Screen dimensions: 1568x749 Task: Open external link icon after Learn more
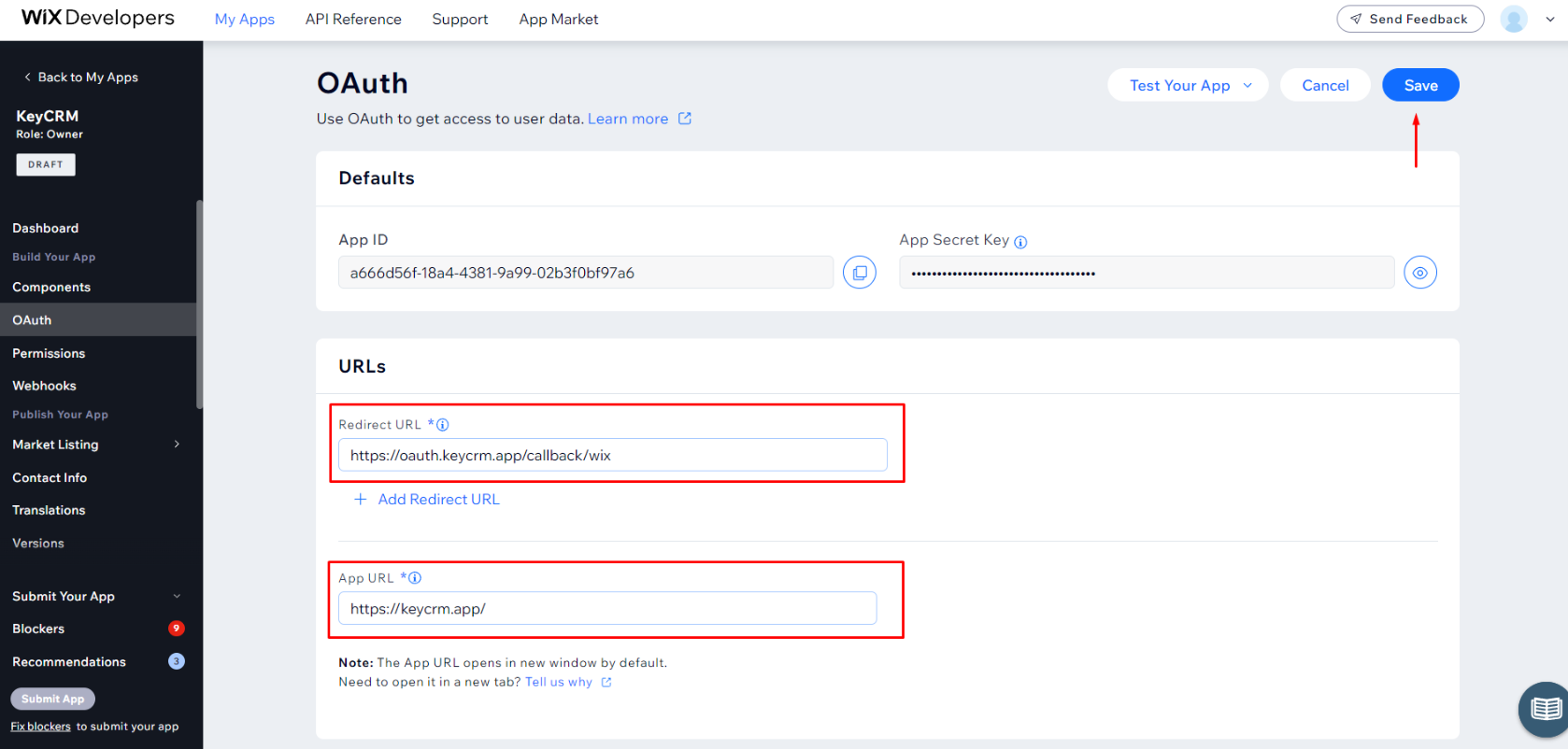(x=685, y=119)
